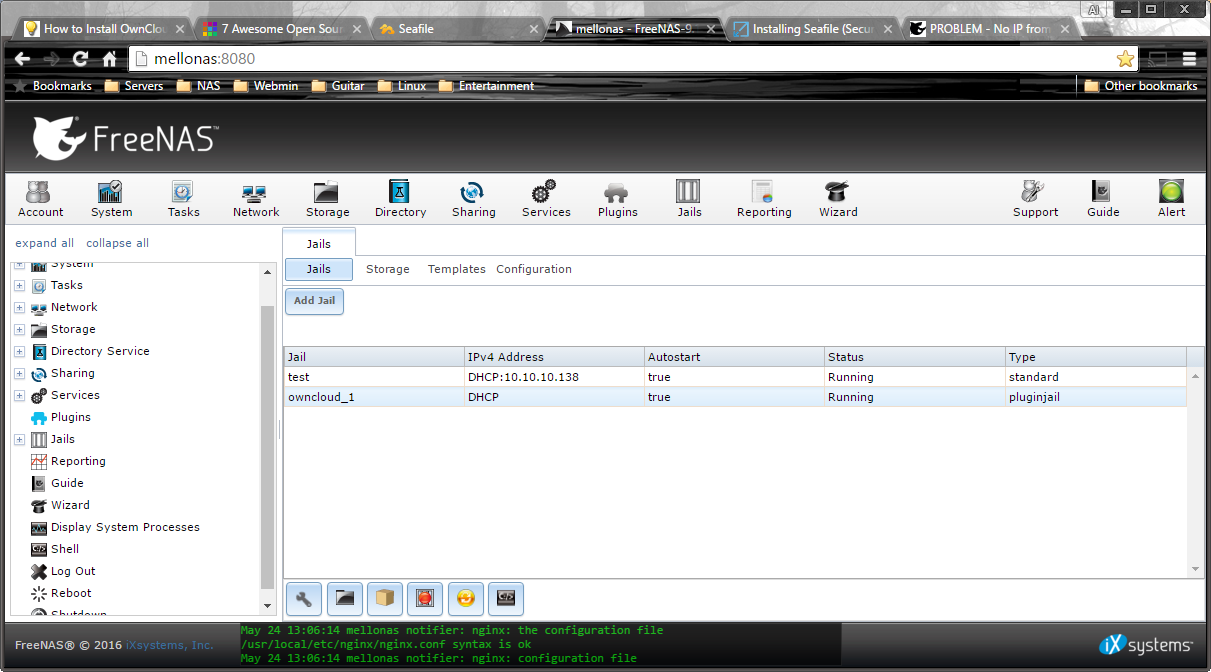Open the Reporting toolbar icon

[x=764, y=199]
